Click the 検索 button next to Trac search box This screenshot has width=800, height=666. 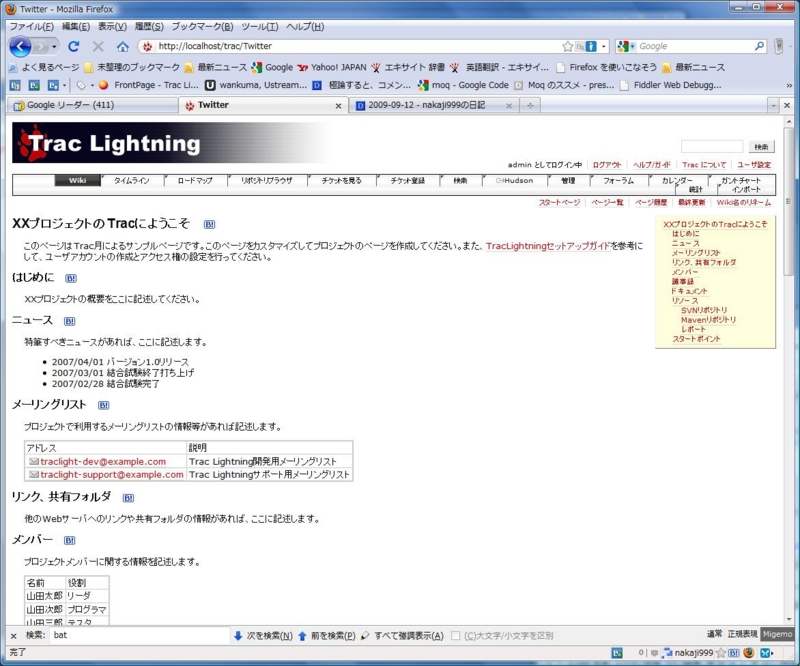(761, 147)
